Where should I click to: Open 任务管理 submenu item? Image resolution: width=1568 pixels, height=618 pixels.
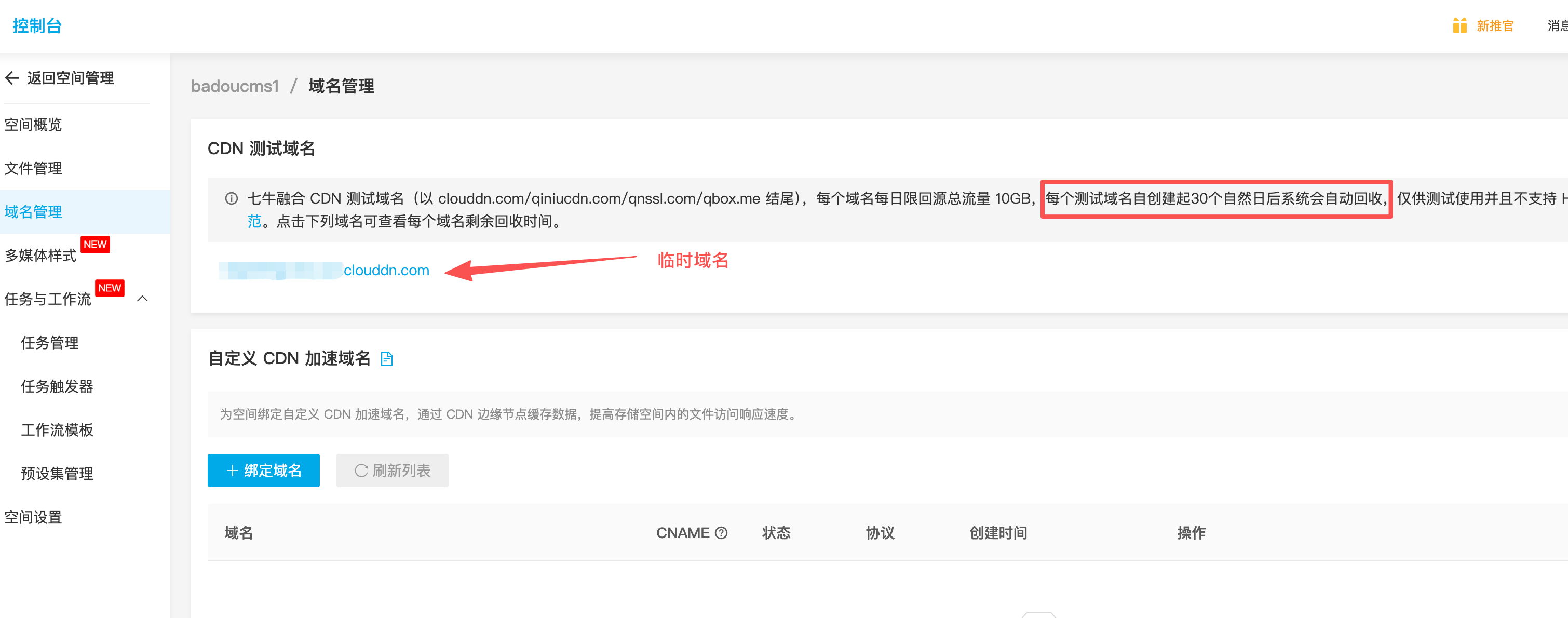coord(50,343)
